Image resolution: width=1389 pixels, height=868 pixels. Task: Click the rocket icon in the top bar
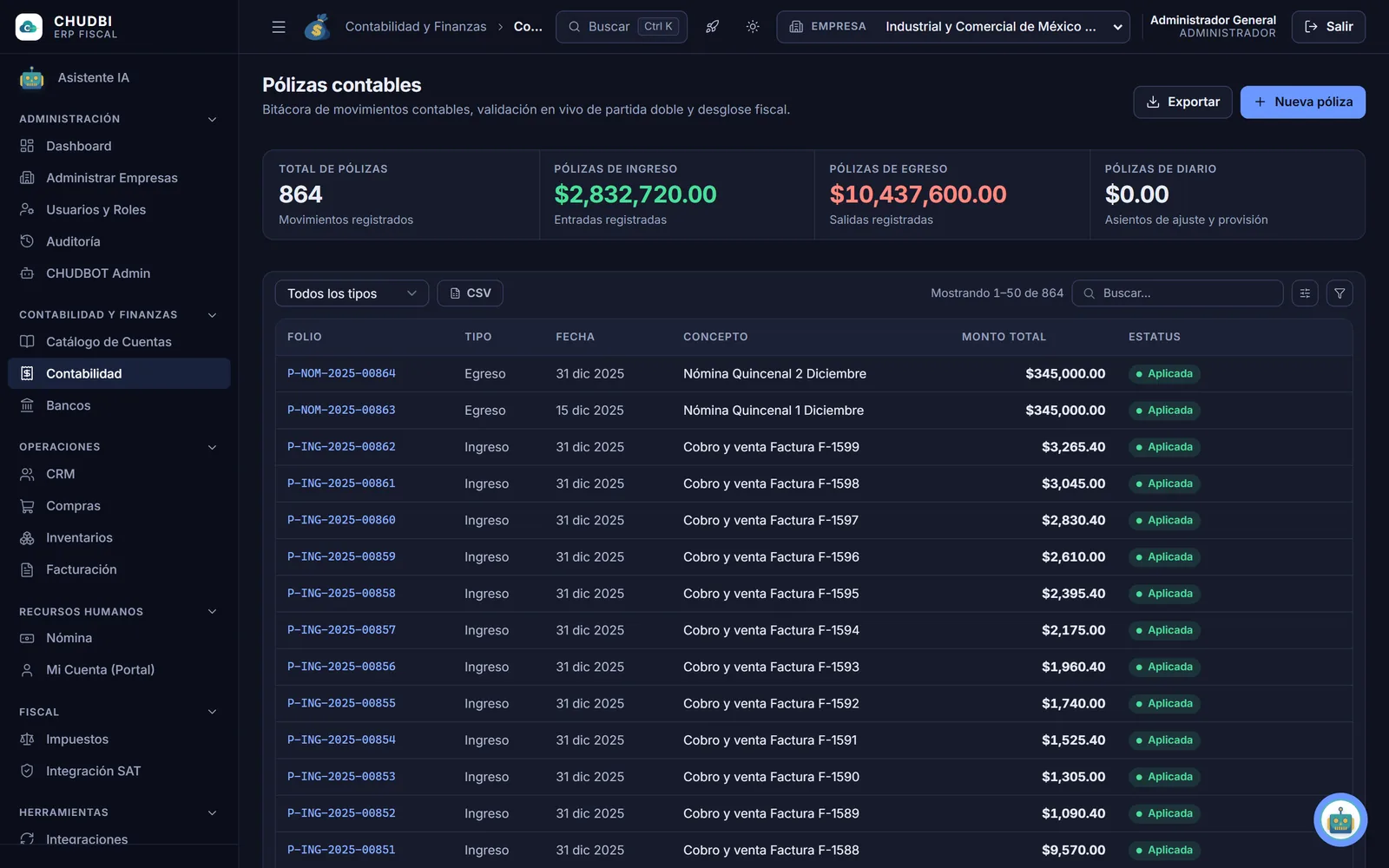click(713, 27)
